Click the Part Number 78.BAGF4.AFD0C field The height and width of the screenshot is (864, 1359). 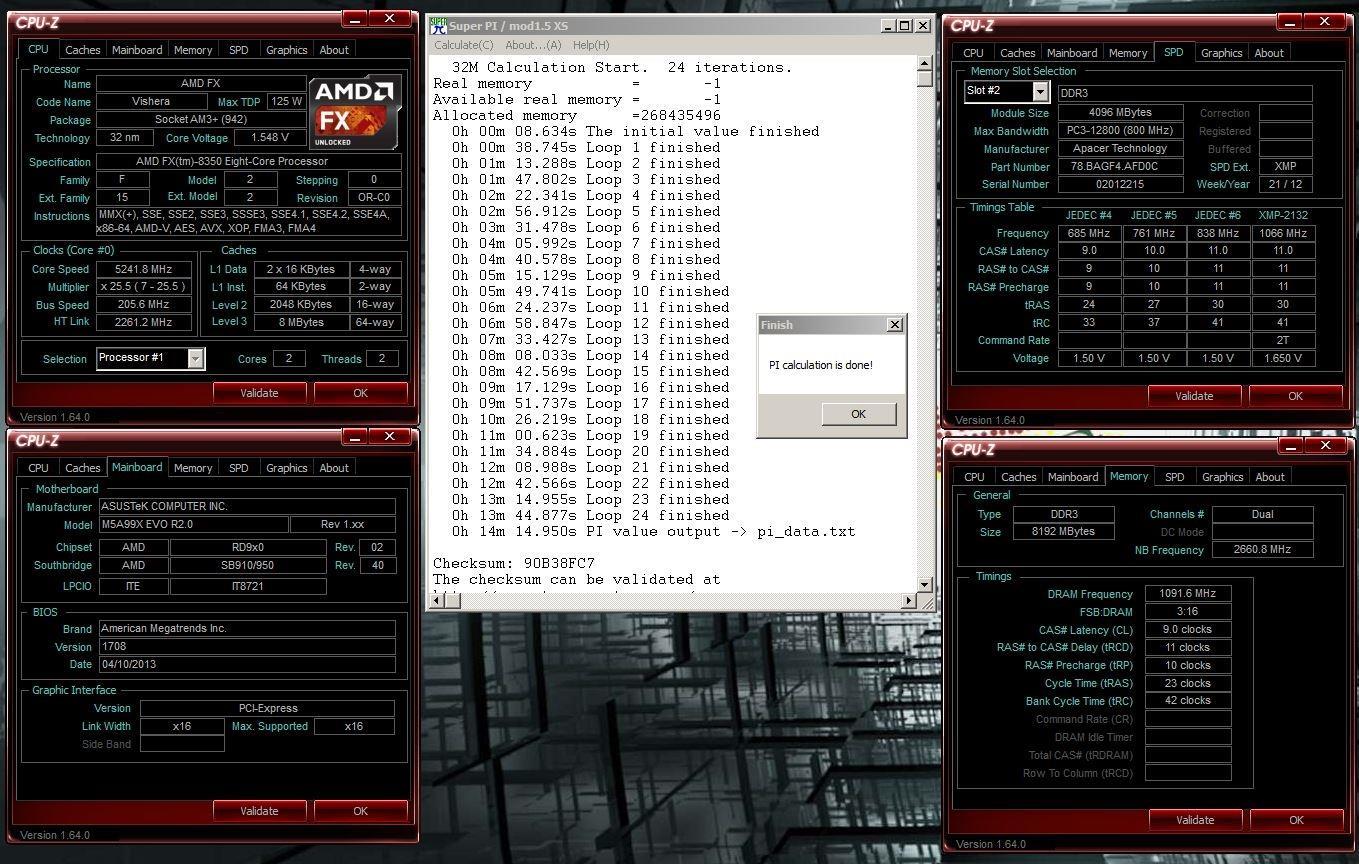click(x=1120, y=167)
